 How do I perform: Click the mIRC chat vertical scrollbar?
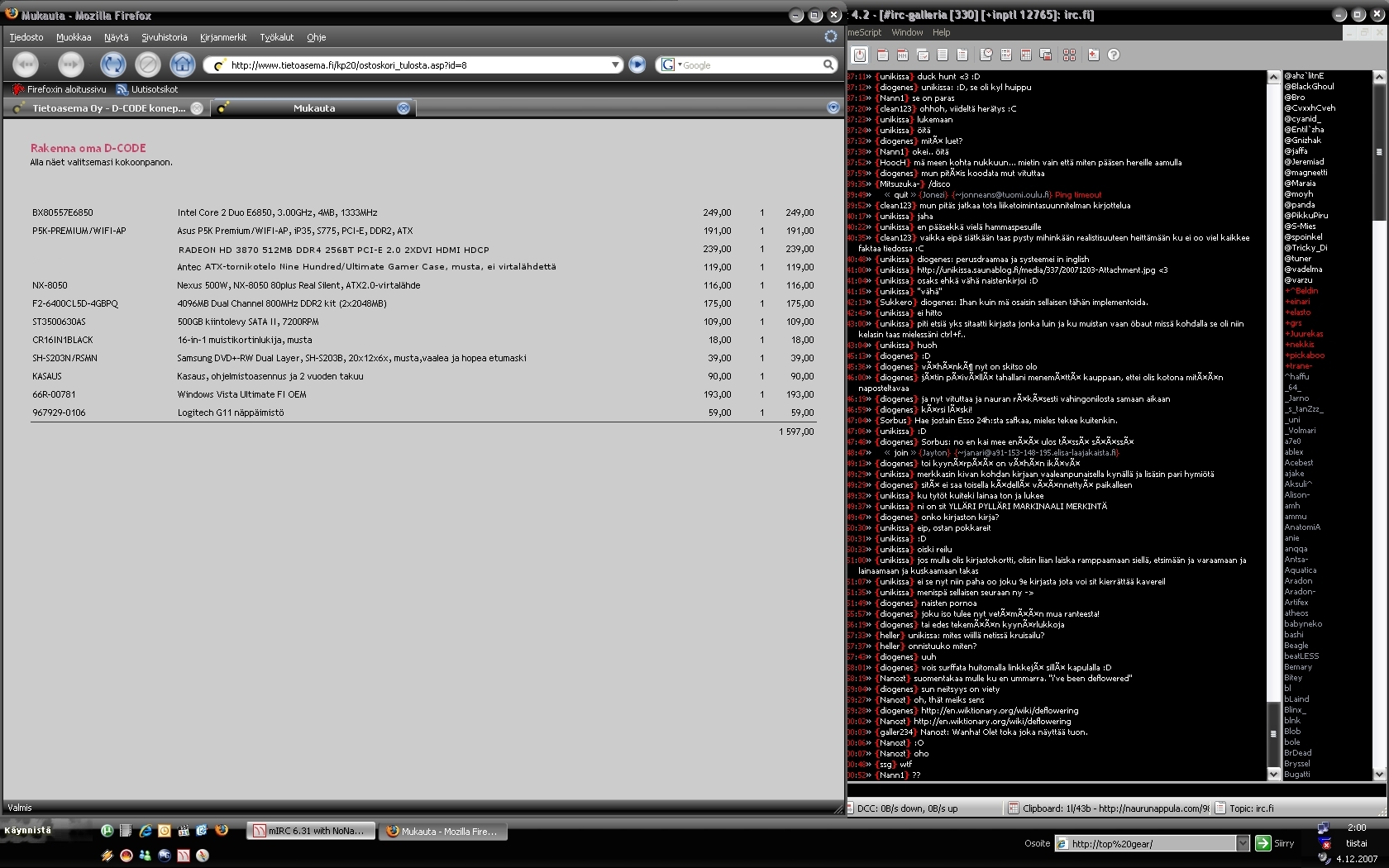pyautogui.click(x=1273, y=413)
